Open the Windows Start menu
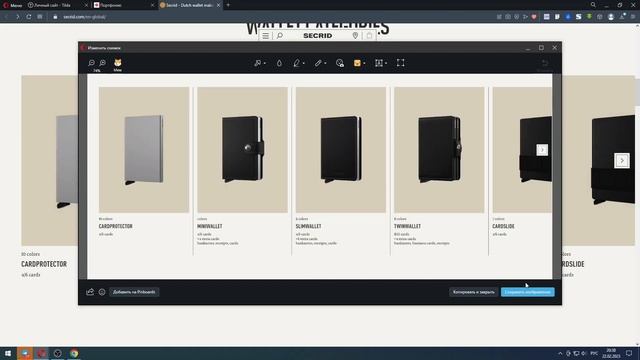640x360 pixels. click(8, 353)
